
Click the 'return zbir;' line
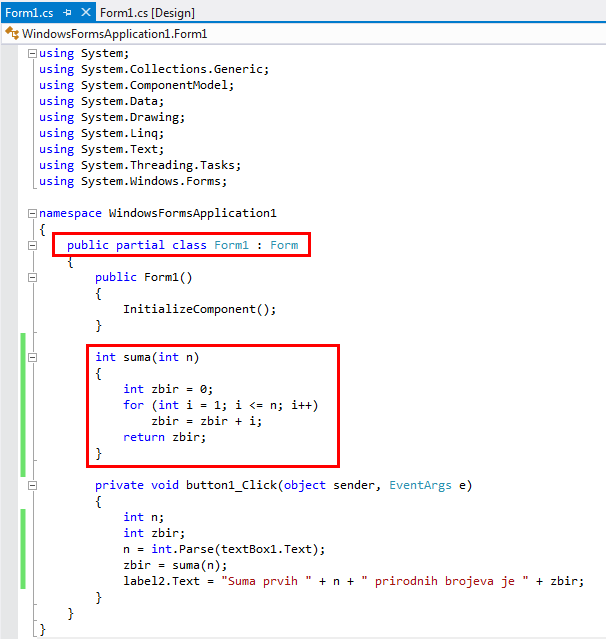(164, 437)
